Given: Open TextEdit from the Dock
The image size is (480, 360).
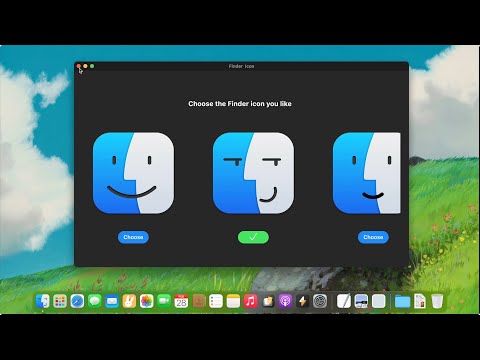Looking at the screenshot, I should coord(344,301).
